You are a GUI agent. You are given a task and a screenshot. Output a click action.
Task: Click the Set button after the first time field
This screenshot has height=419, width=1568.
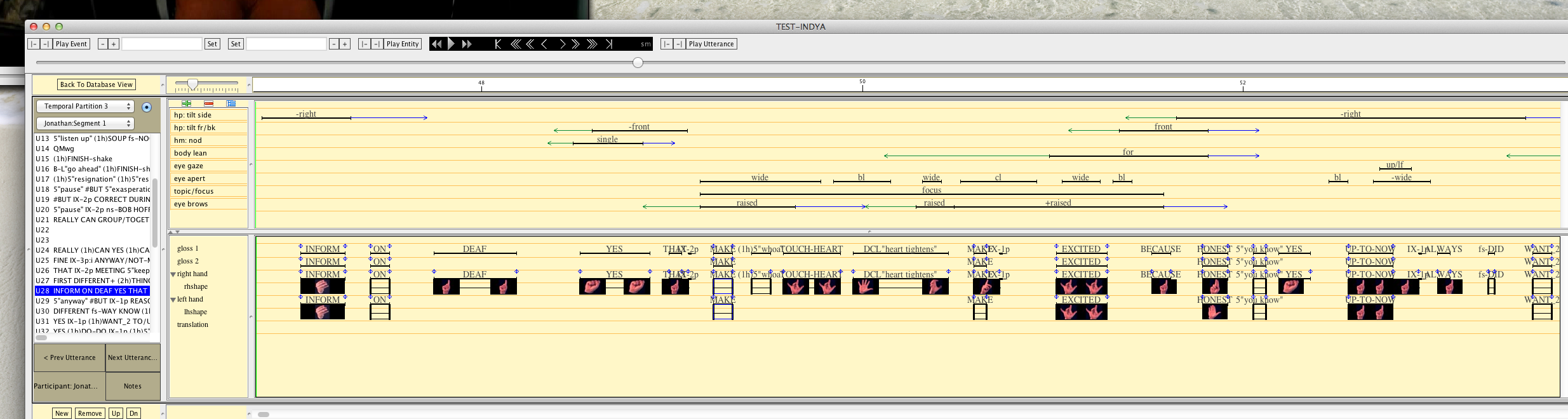pyautogui.click(x=212, y=44)
